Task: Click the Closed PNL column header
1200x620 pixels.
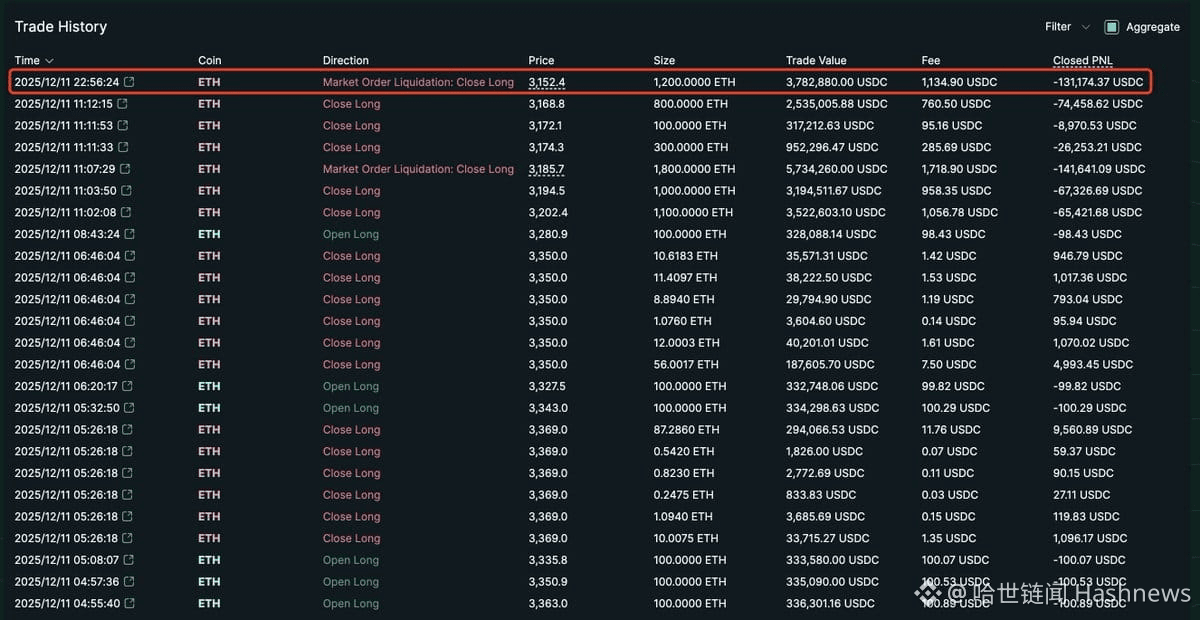Action: click(1082, 61)
